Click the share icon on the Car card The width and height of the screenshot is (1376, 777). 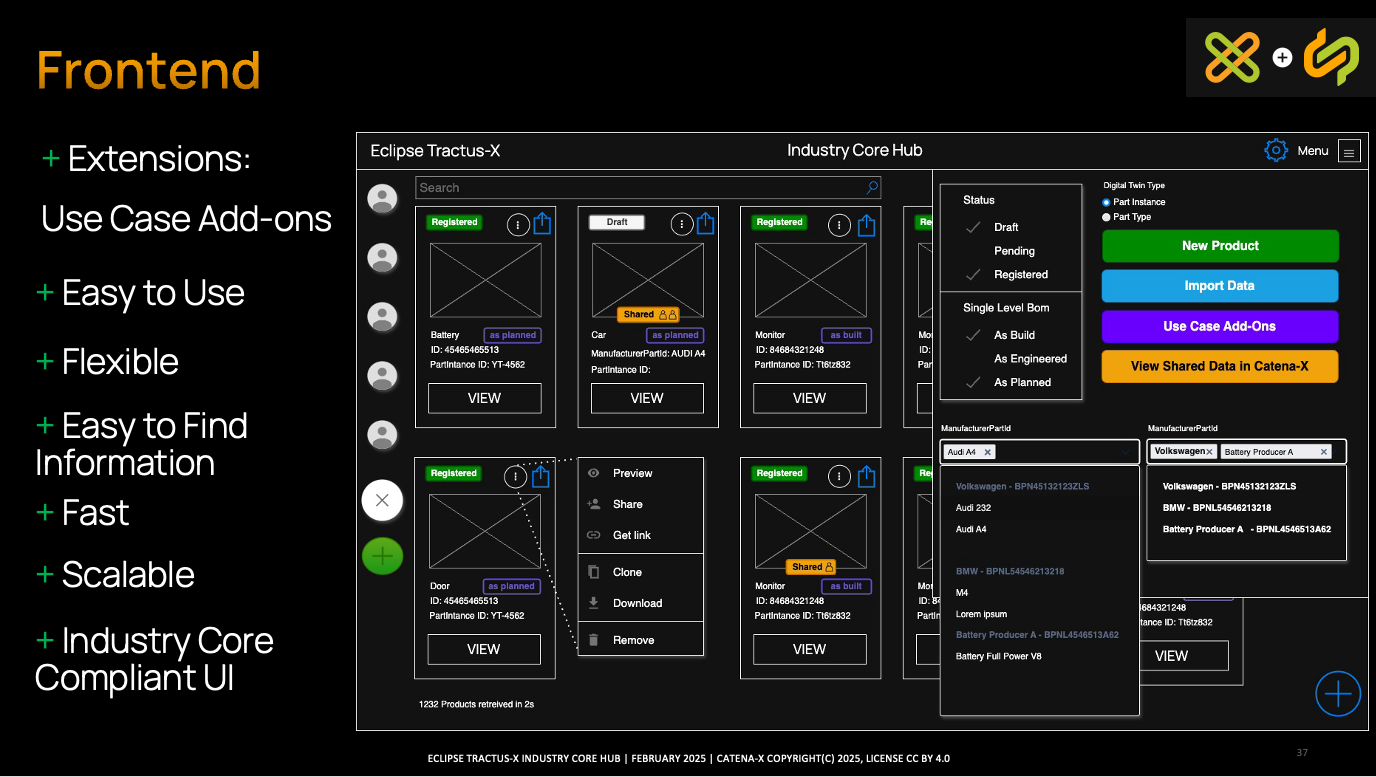705,223
